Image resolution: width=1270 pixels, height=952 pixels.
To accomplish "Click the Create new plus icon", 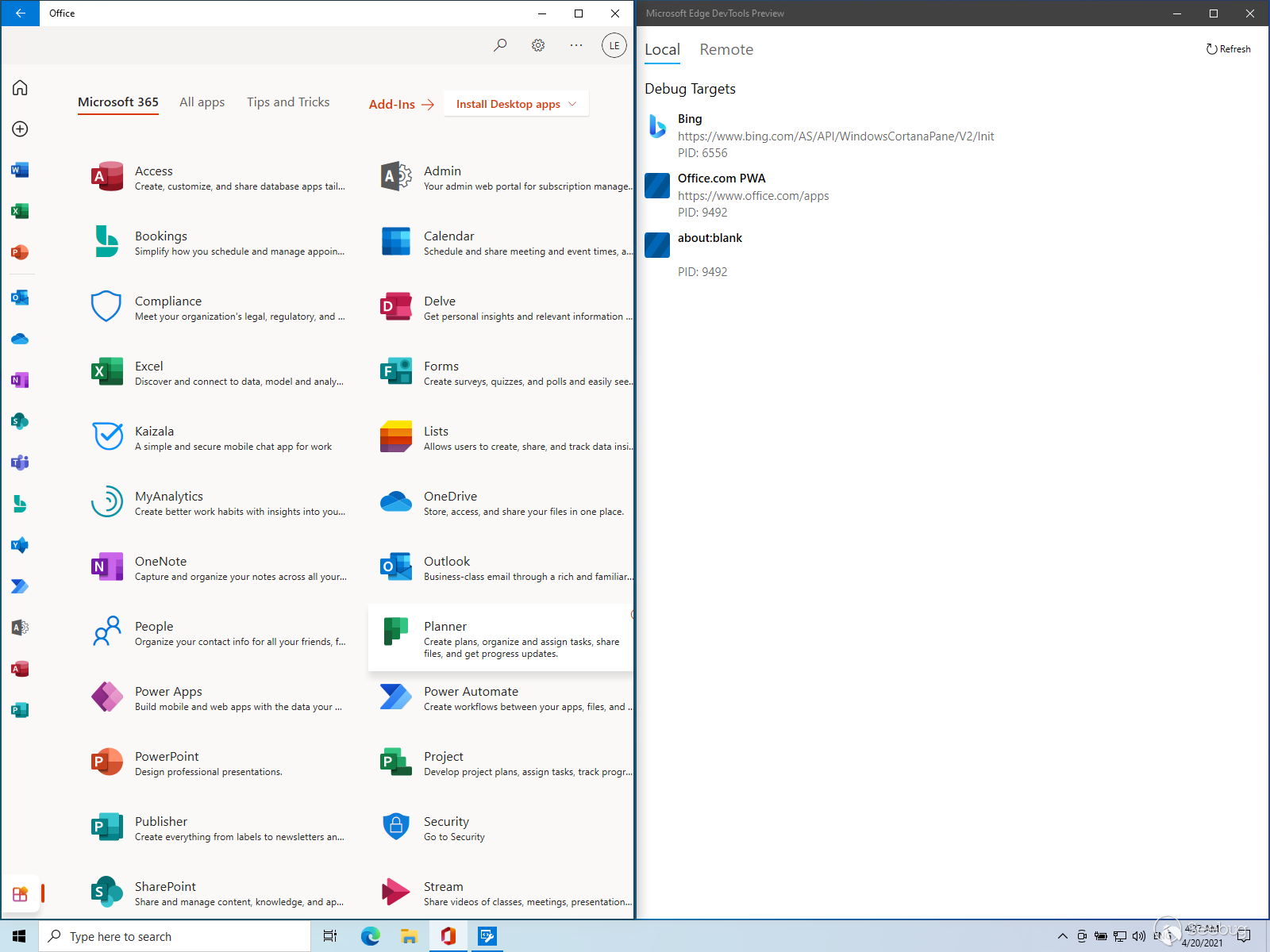I will [20, 129].
